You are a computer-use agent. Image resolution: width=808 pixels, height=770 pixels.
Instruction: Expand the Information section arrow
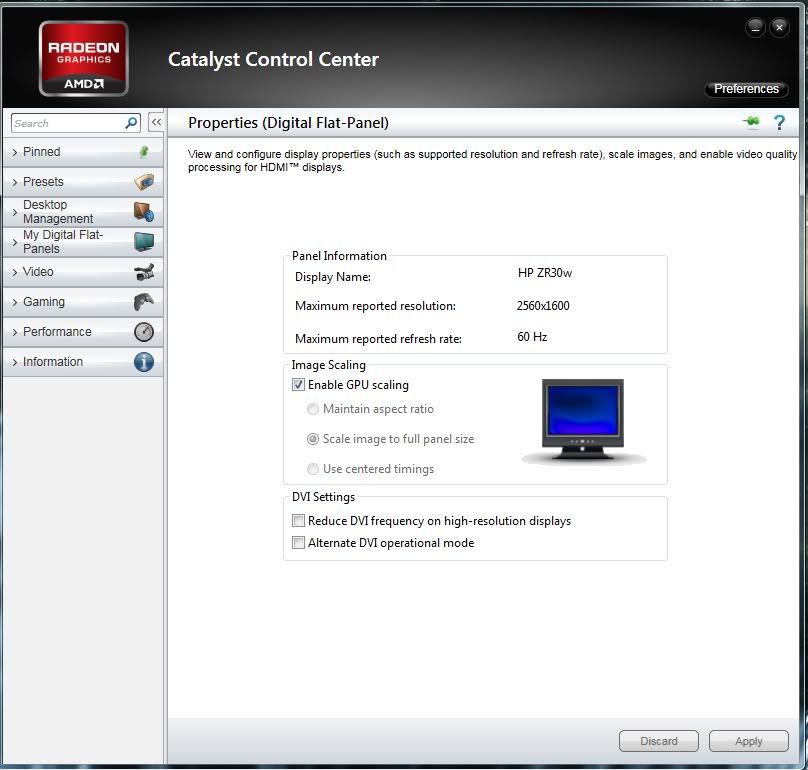14,362
